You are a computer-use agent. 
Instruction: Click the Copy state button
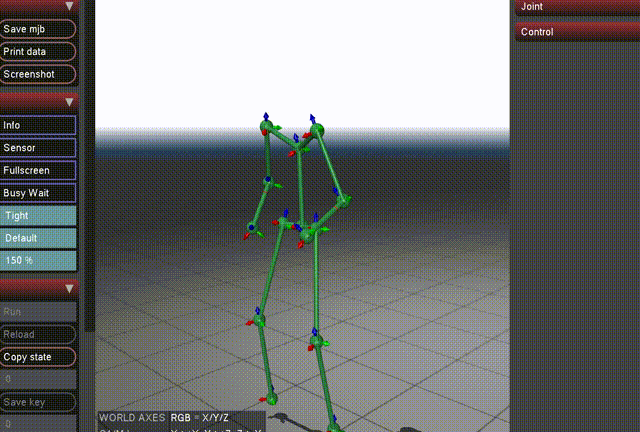click(x=38, y=357)
